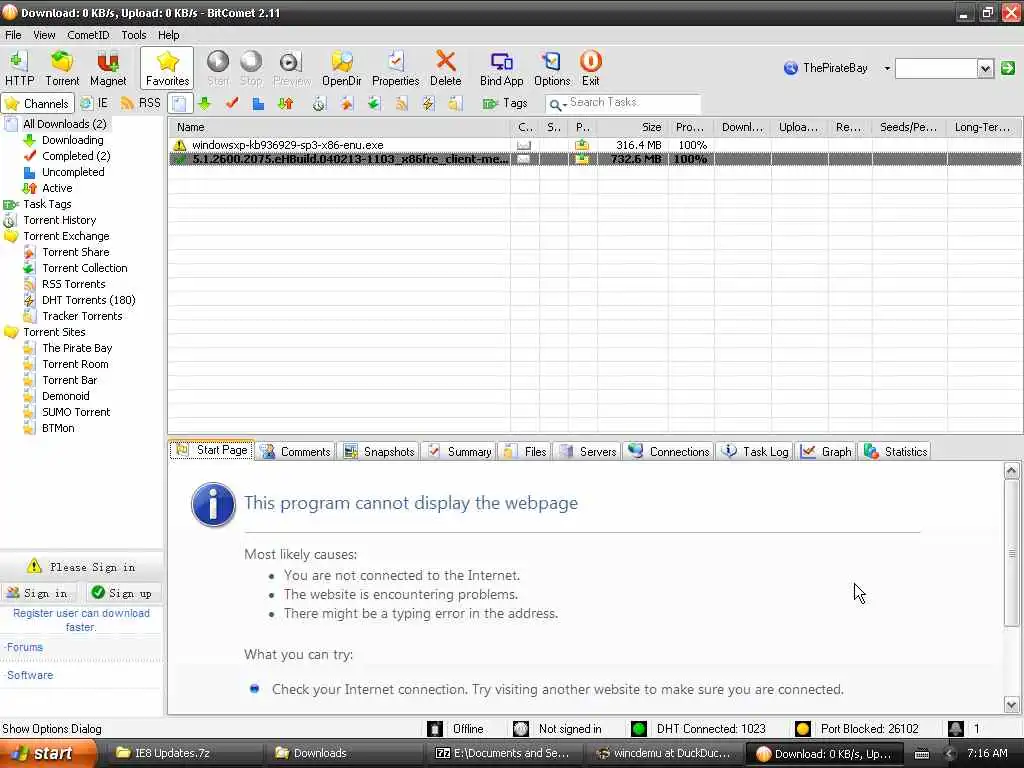The image size is (1024, 768).
Task: Open the Files tab
Action: pos(525,451)
